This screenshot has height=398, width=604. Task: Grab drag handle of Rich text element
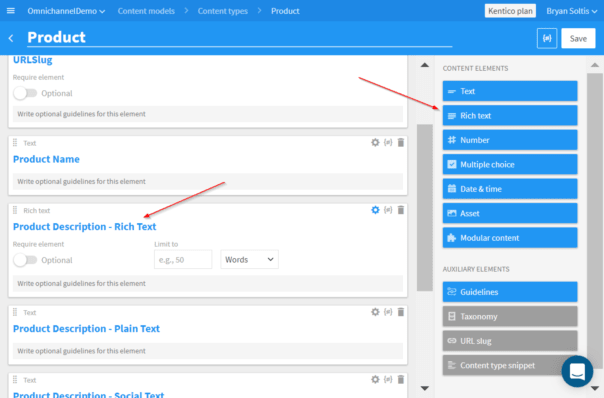15,210
